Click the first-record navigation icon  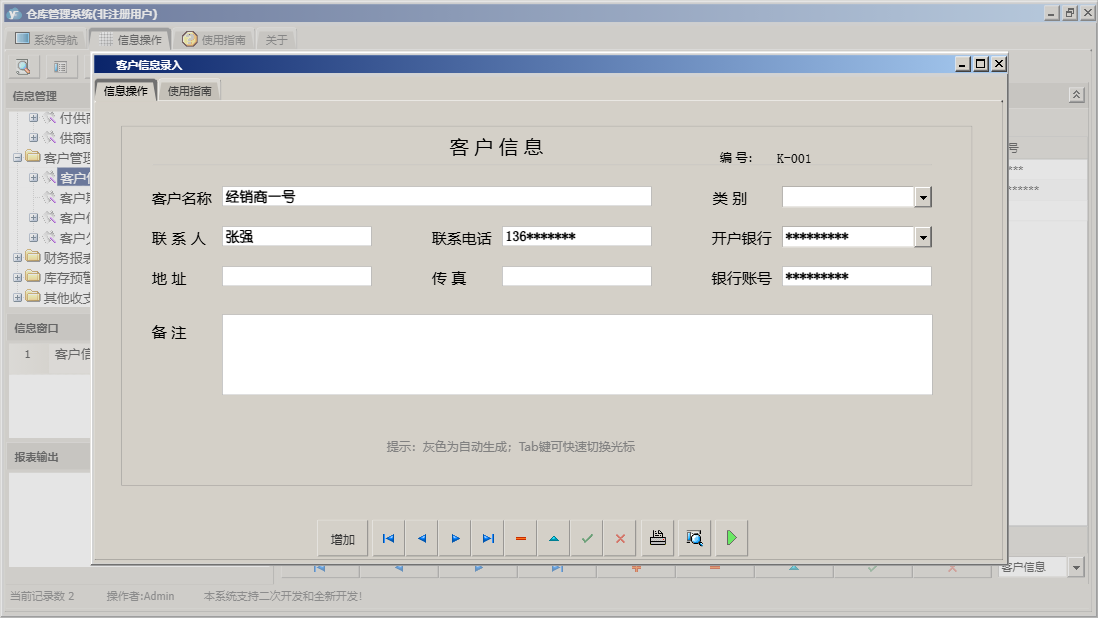click(x=388, y=538)
